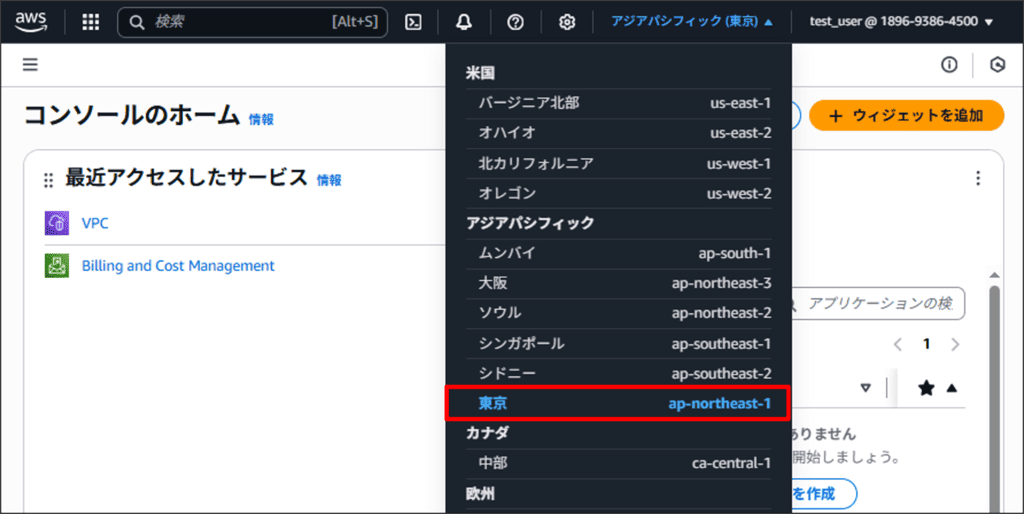
Task: Click the search magnifier icon
Action: [x=136, y=22]
